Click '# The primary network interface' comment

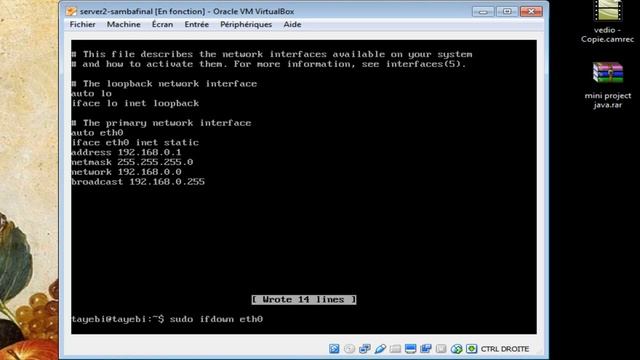pos(161,123)
